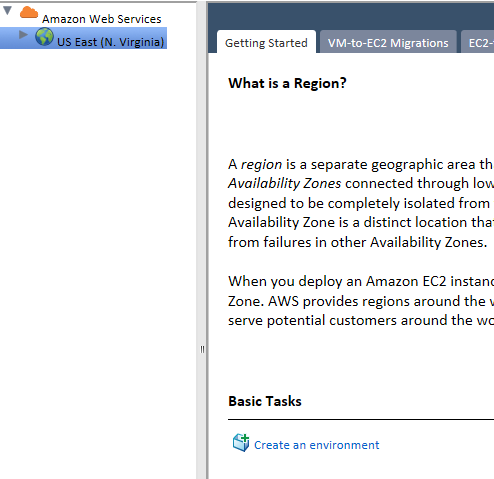Click the 'Basic Tasks' heading
The image size is (494, 479).
pos(265,401)
